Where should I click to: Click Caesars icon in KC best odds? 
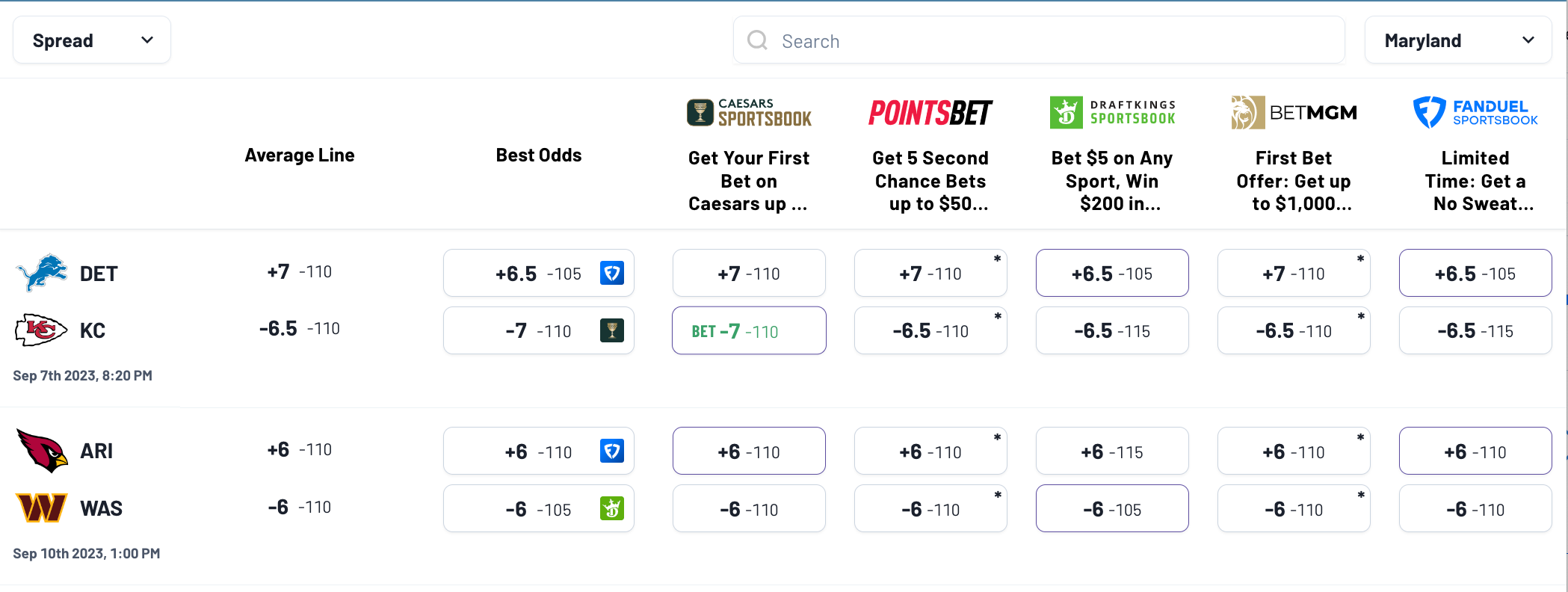tap(612, 330)
